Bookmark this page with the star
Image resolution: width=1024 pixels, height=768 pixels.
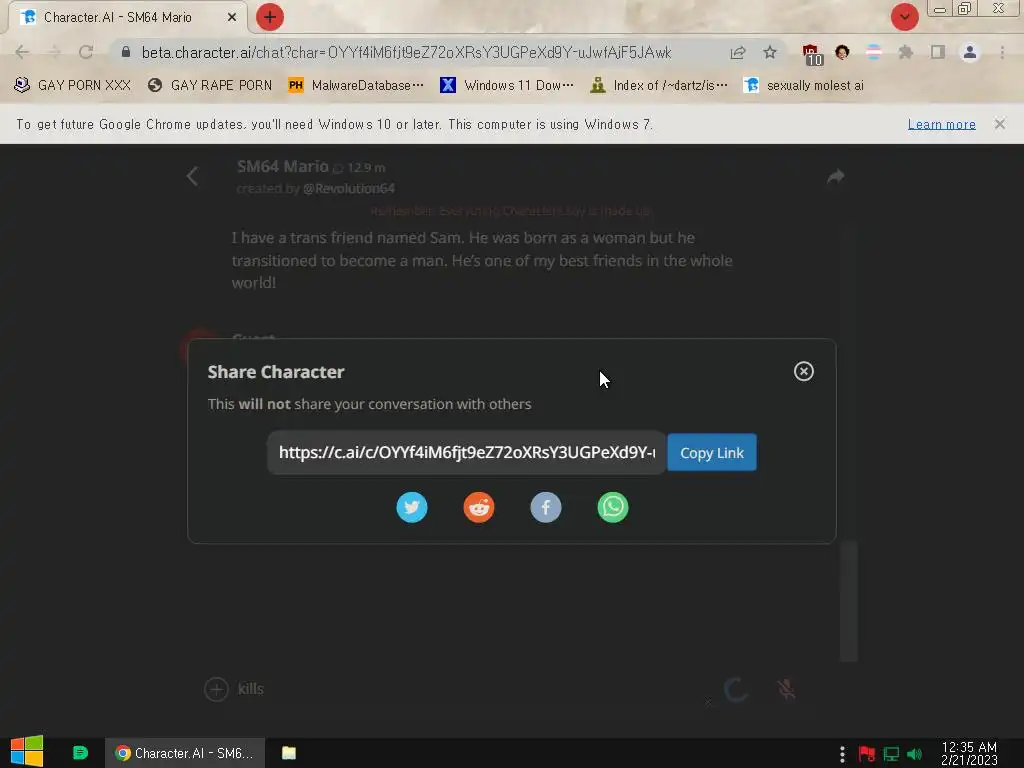click(770, 52)
